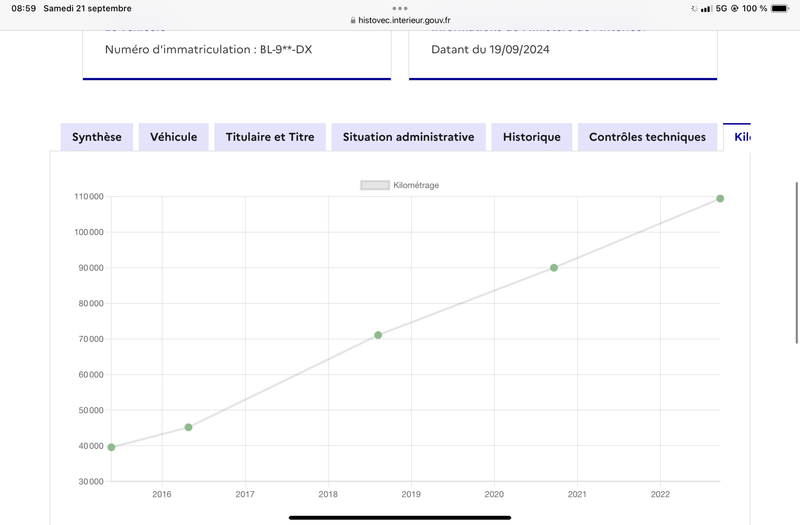Image resolution: width=800 pixels, height=525 pixels.
Task: Click the data point near 45 000 km
Action: 188,428
